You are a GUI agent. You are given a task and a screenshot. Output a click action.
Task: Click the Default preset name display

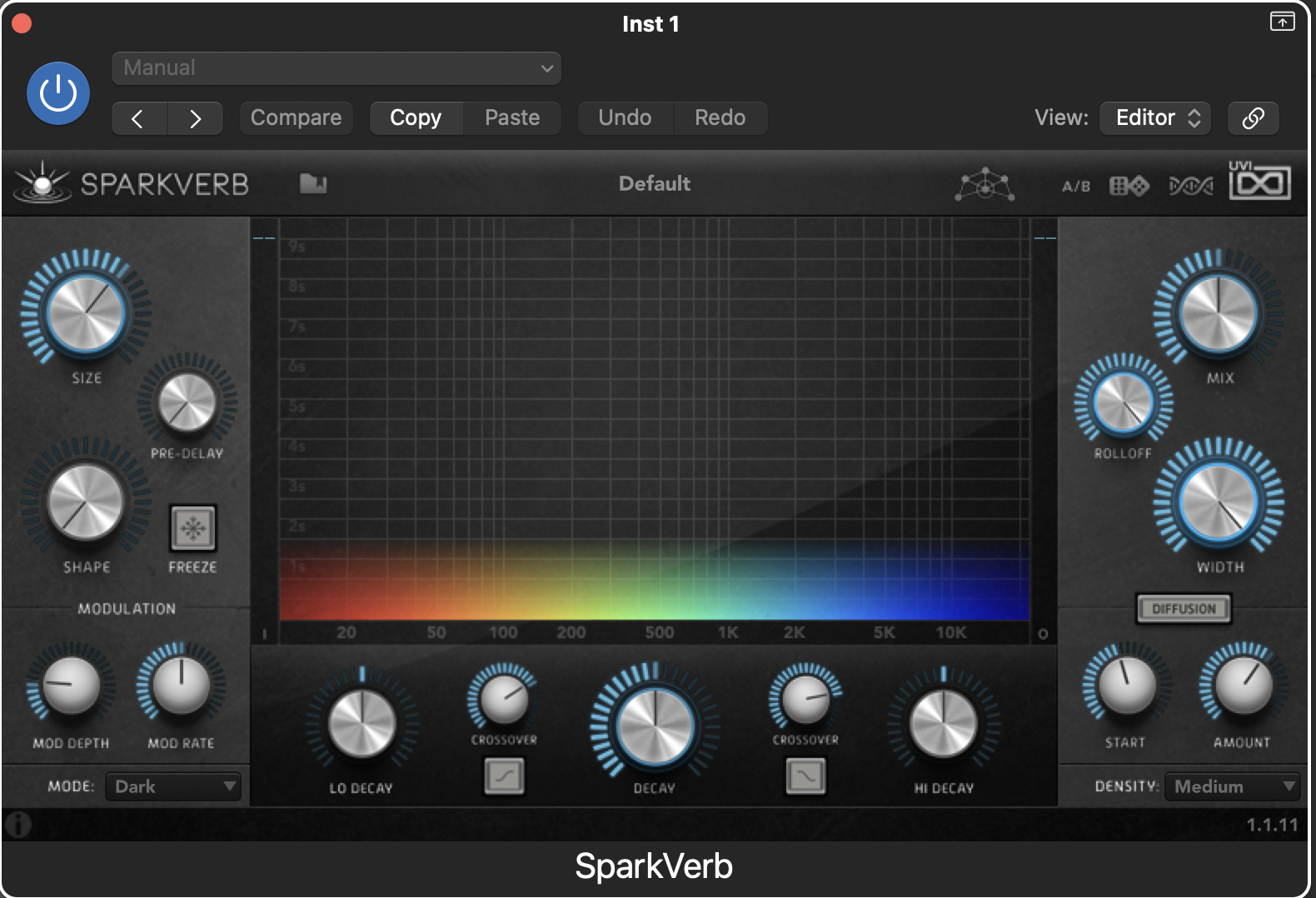[x=655, y=183]
